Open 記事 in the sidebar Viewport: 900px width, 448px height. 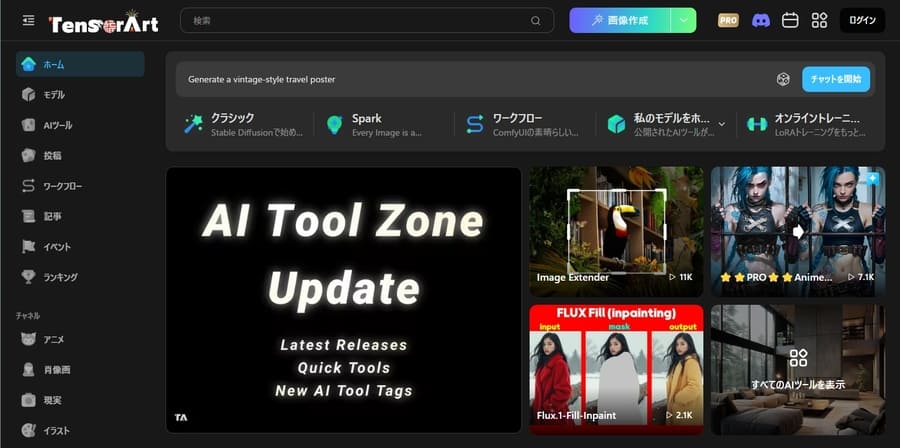pos(80,216)
